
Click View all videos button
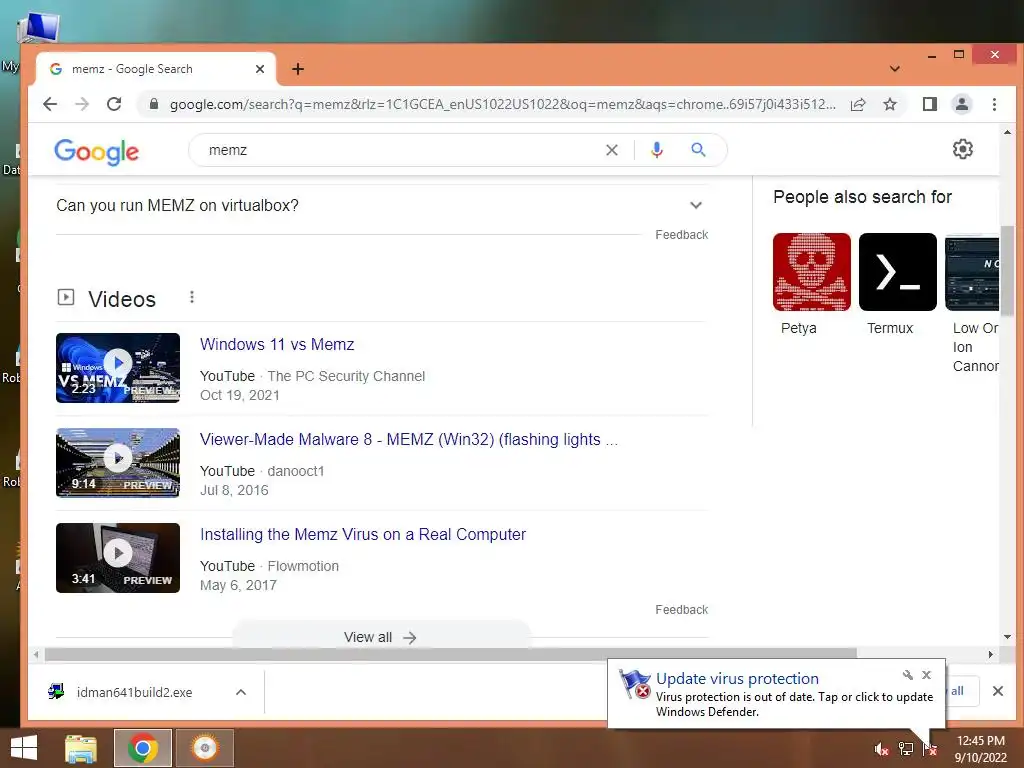[x=381, y=637]
